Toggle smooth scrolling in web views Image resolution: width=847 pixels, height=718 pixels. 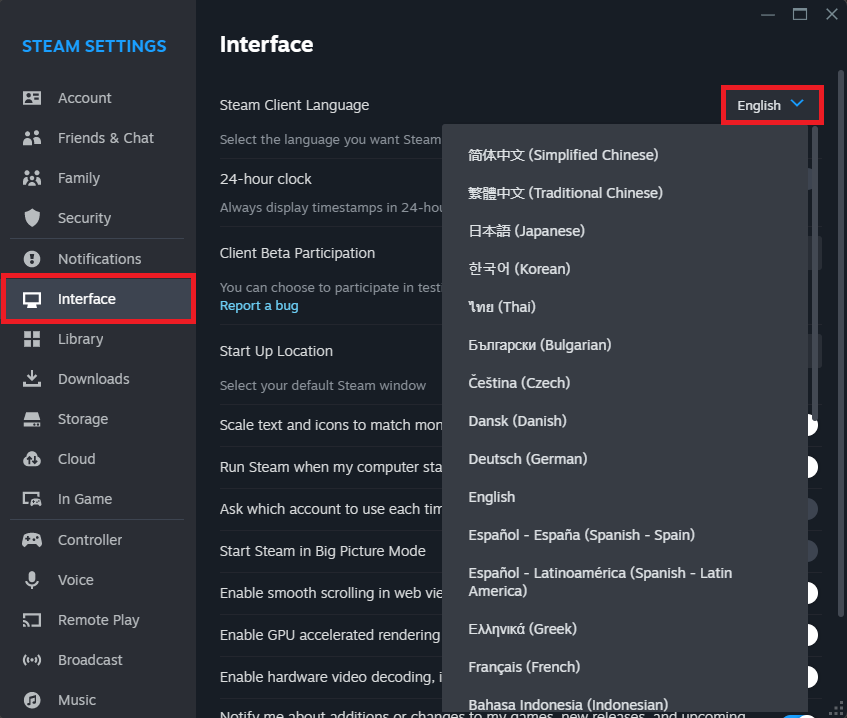pyautogui.click(x=812, y=593)
